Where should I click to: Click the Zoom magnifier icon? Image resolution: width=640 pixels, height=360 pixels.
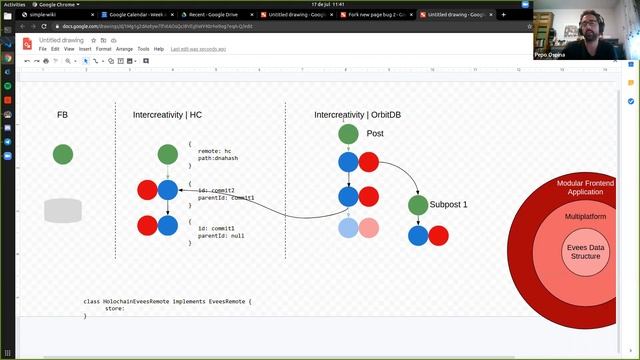click(x=68, y=61)
